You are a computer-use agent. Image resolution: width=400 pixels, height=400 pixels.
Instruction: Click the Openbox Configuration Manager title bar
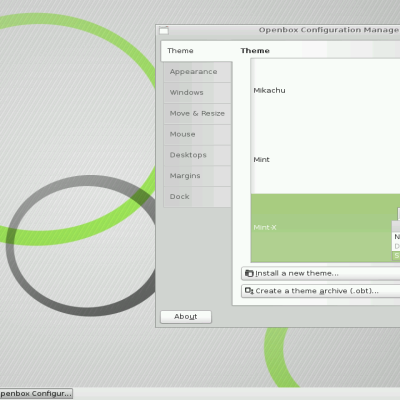click(x=278, y=30)
